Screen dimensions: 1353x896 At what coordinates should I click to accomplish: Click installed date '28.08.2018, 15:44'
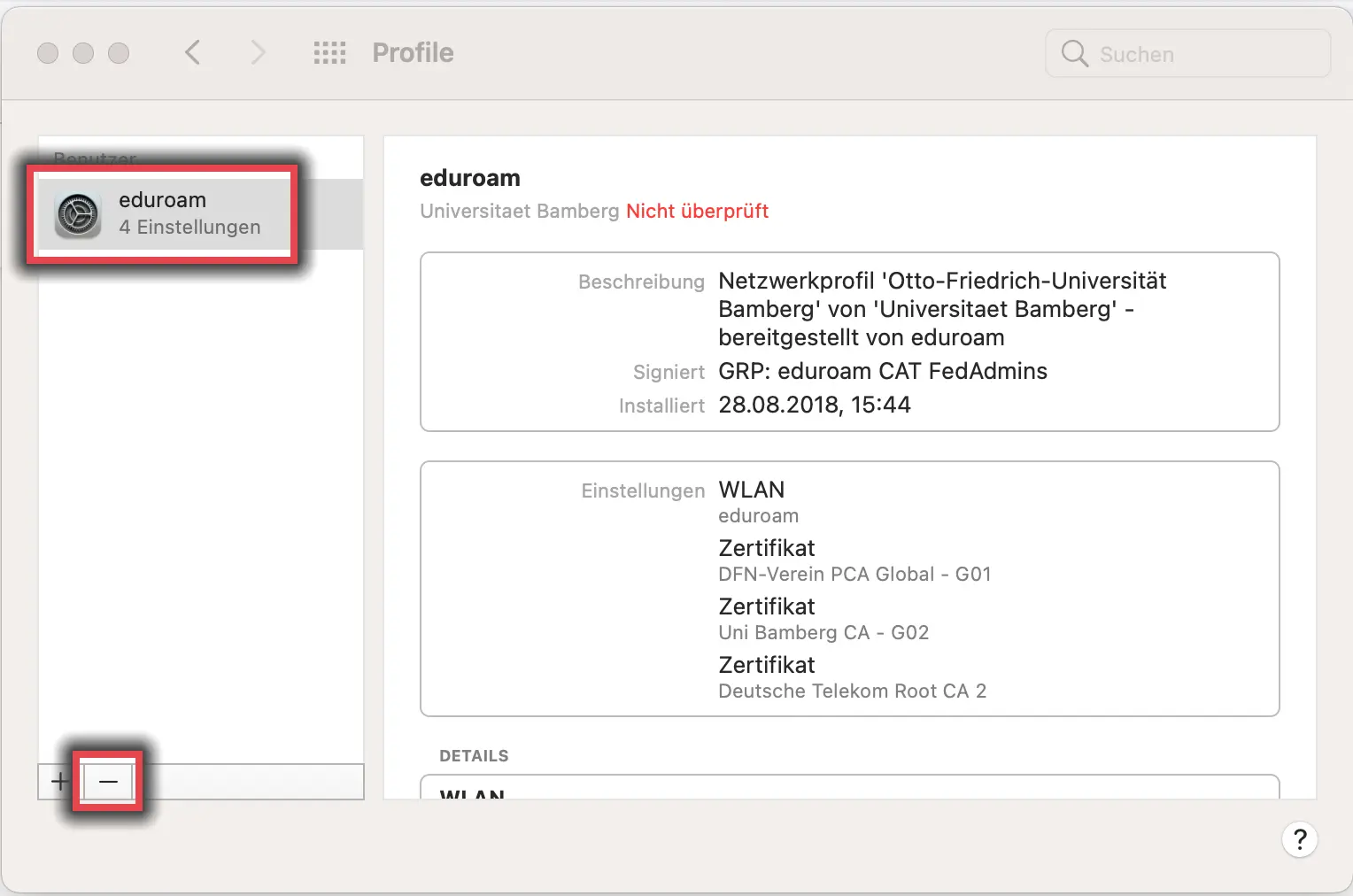pyautogui.click(x=815, y=405)
